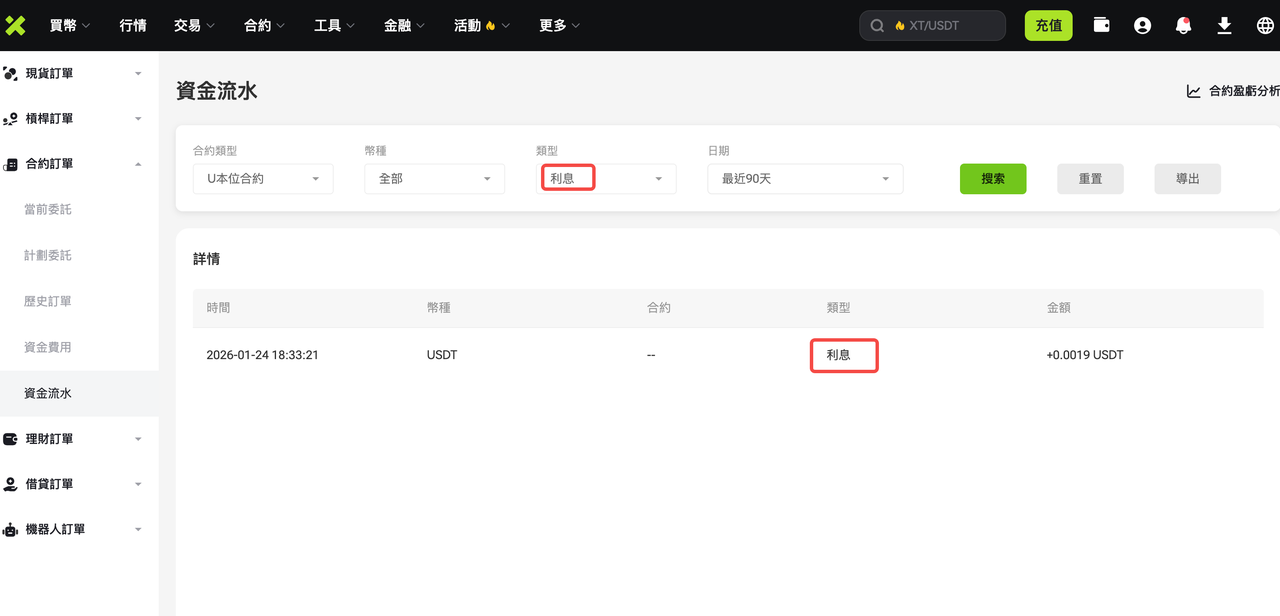Click the 合約盈虧分析 chart icon
This screenshot has width=1280, height=616.
[1193, 91]
